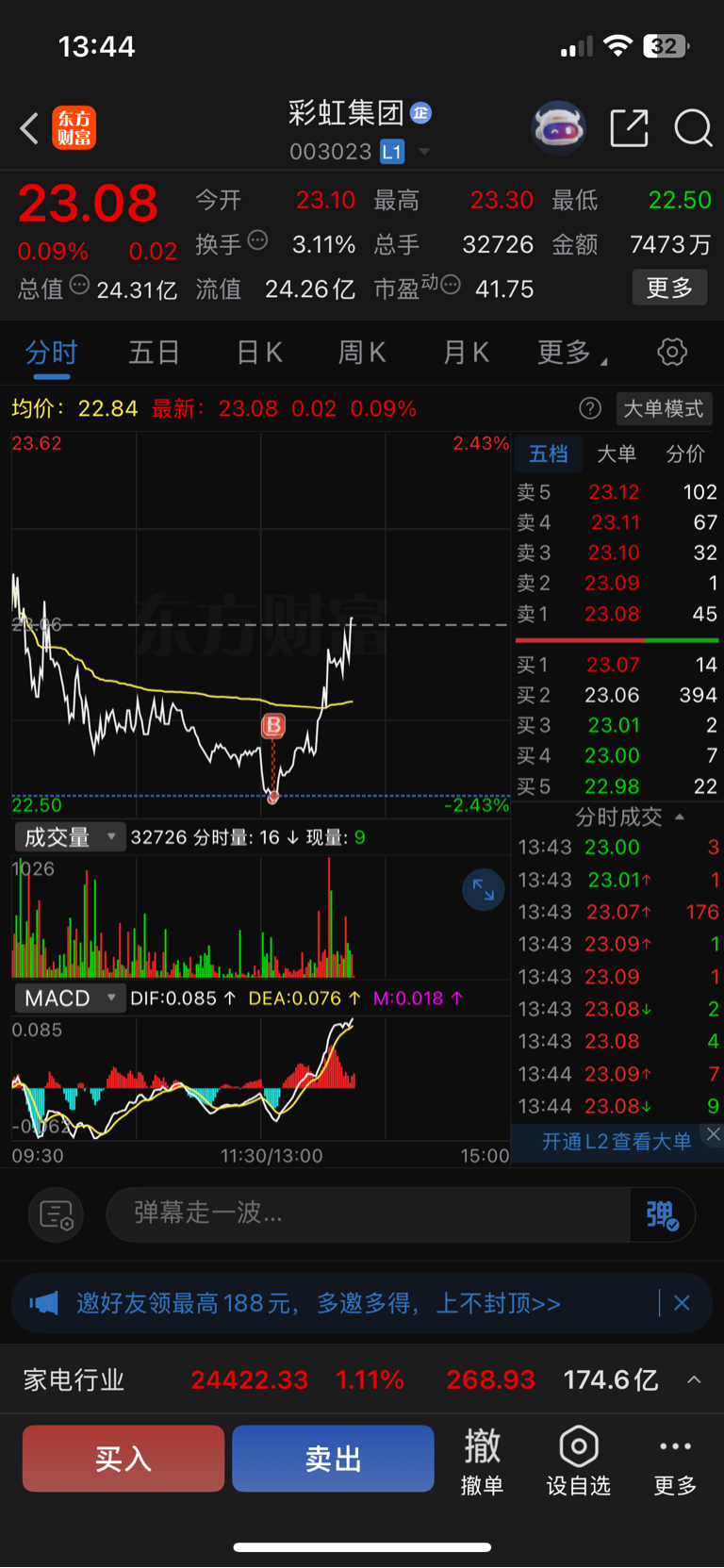Tap the 设自选 watchlist icon
Screen dimensions: 724x1568
(x=579, y=1461)
